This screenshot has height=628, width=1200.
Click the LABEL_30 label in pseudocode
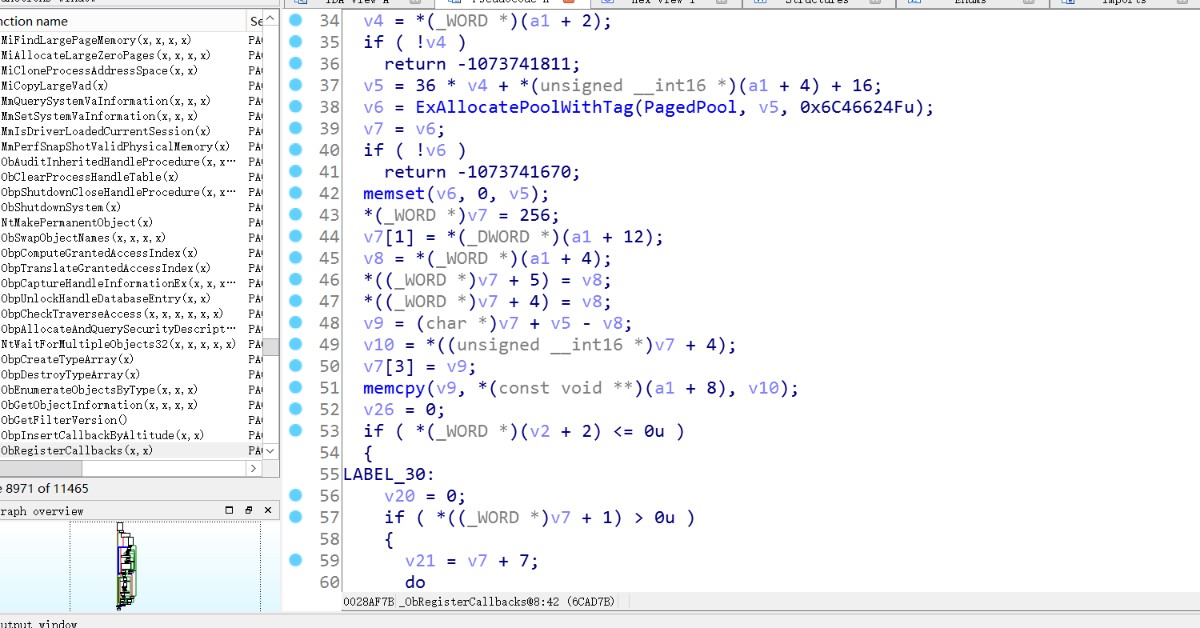pyautogui.click(x=389, y=474)
